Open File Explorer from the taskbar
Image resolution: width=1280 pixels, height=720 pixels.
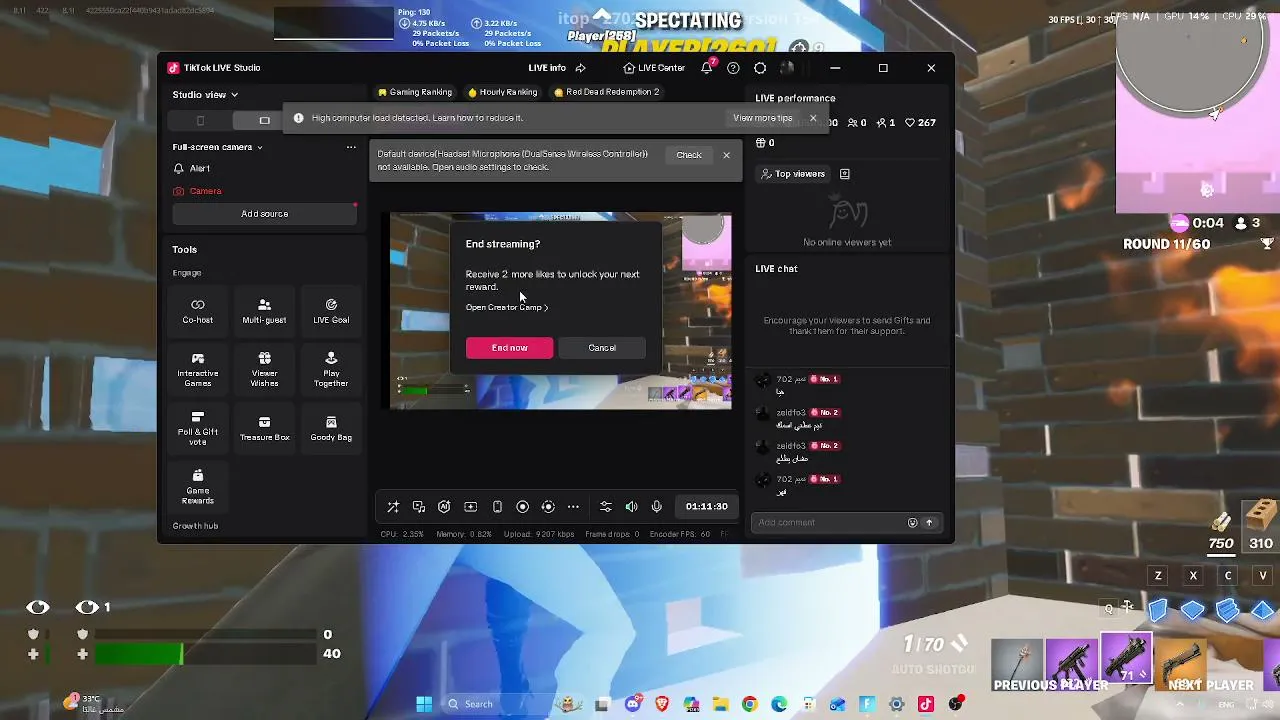click(x=720, y=704)
